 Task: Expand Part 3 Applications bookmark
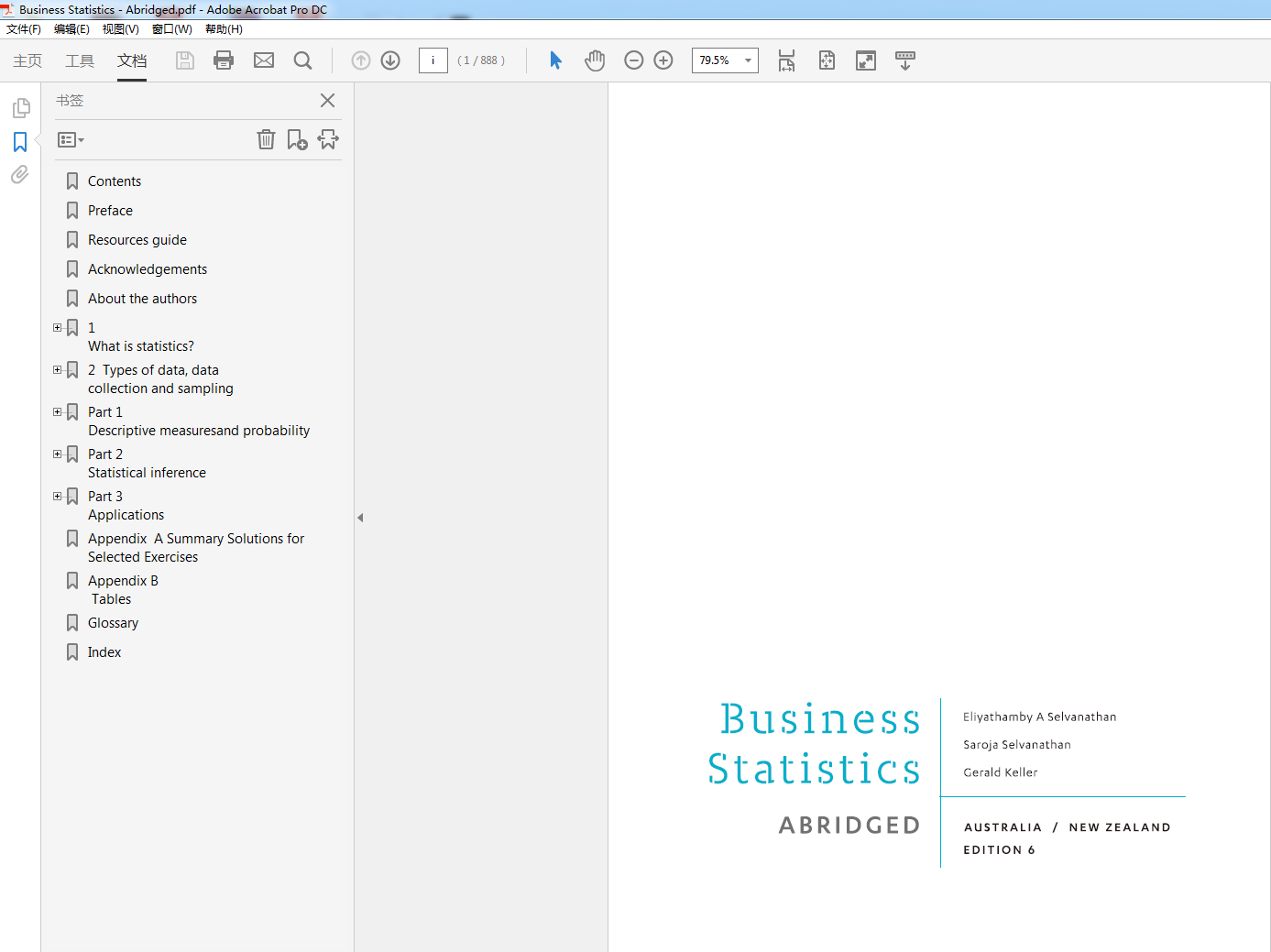click(x=58, y=496)
